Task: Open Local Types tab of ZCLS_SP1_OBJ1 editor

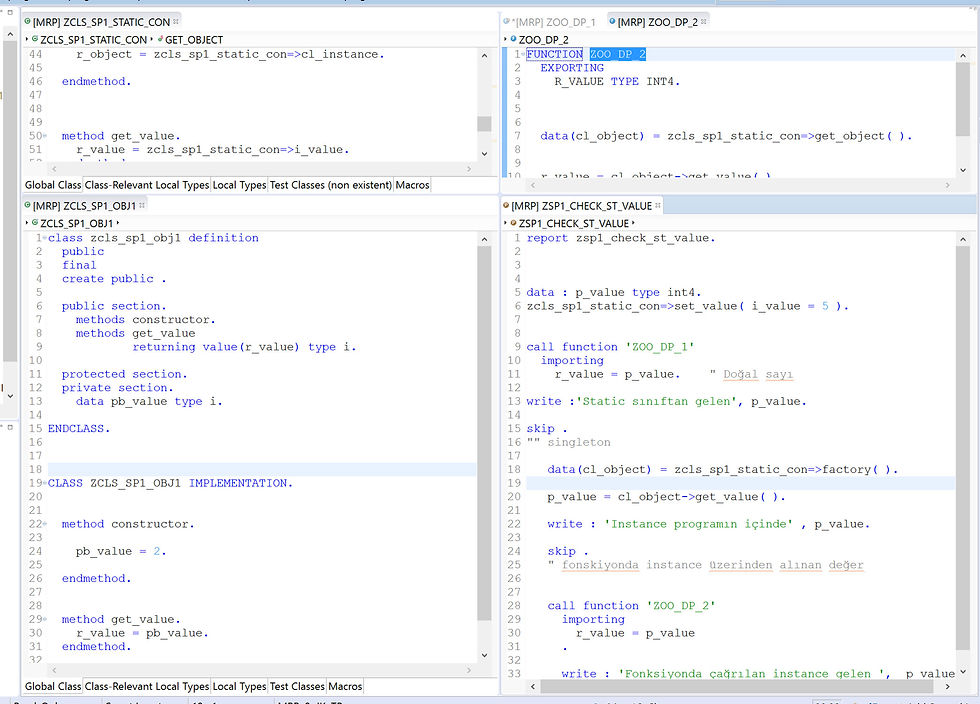Action: (x=239, y=686)
